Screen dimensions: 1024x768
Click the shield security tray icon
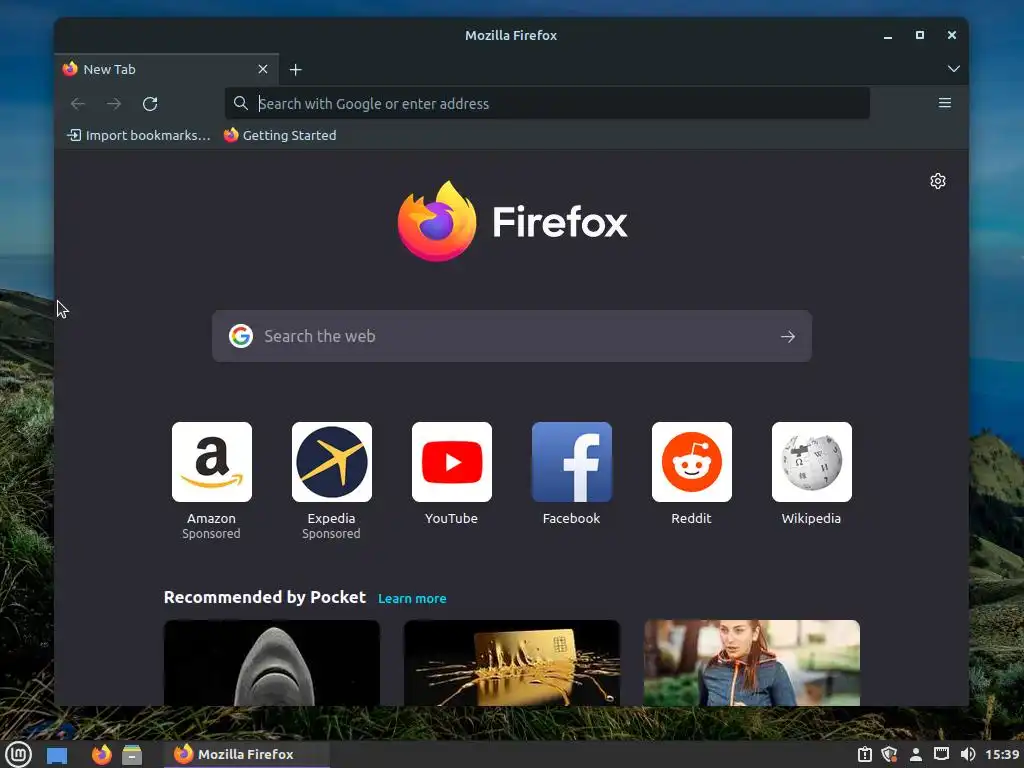[x=889, y=754]
